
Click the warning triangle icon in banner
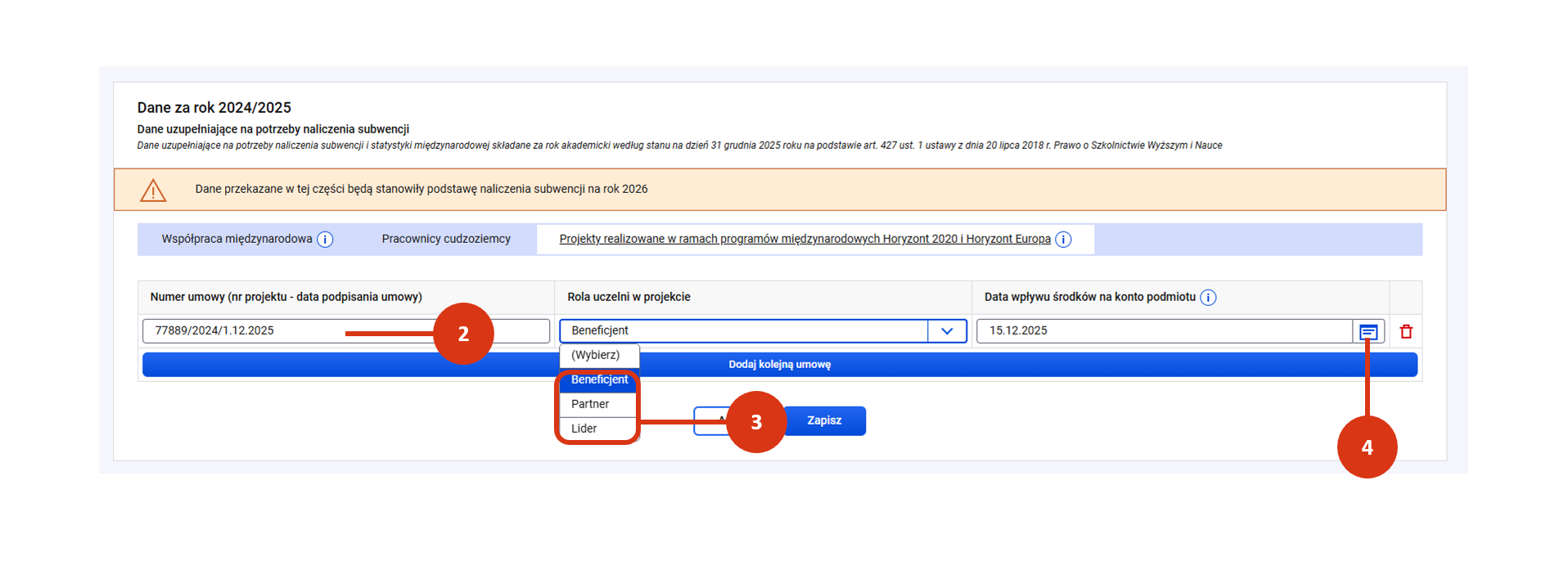153,191
